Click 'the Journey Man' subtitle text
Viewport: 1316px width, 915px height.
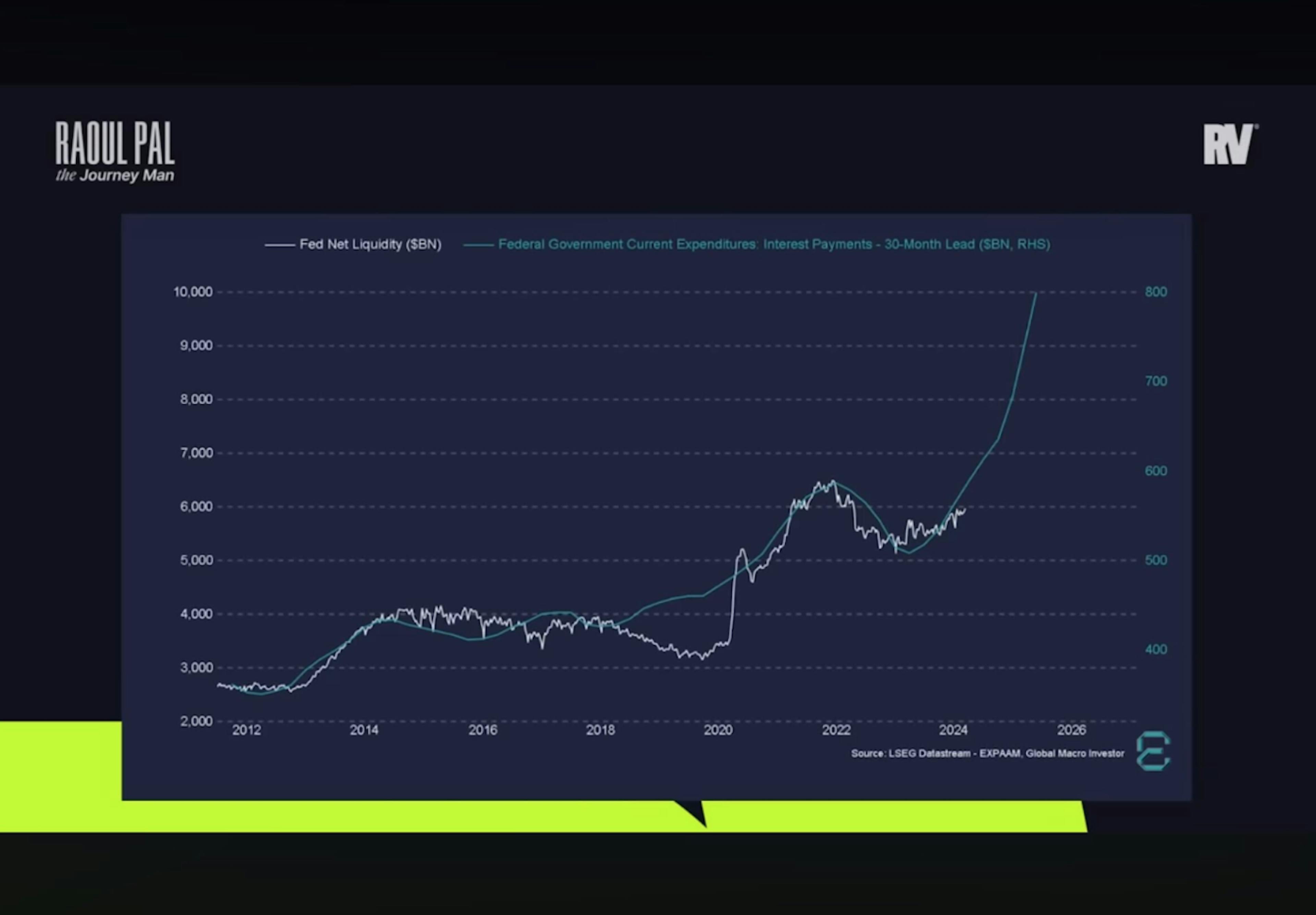[114, 176]
